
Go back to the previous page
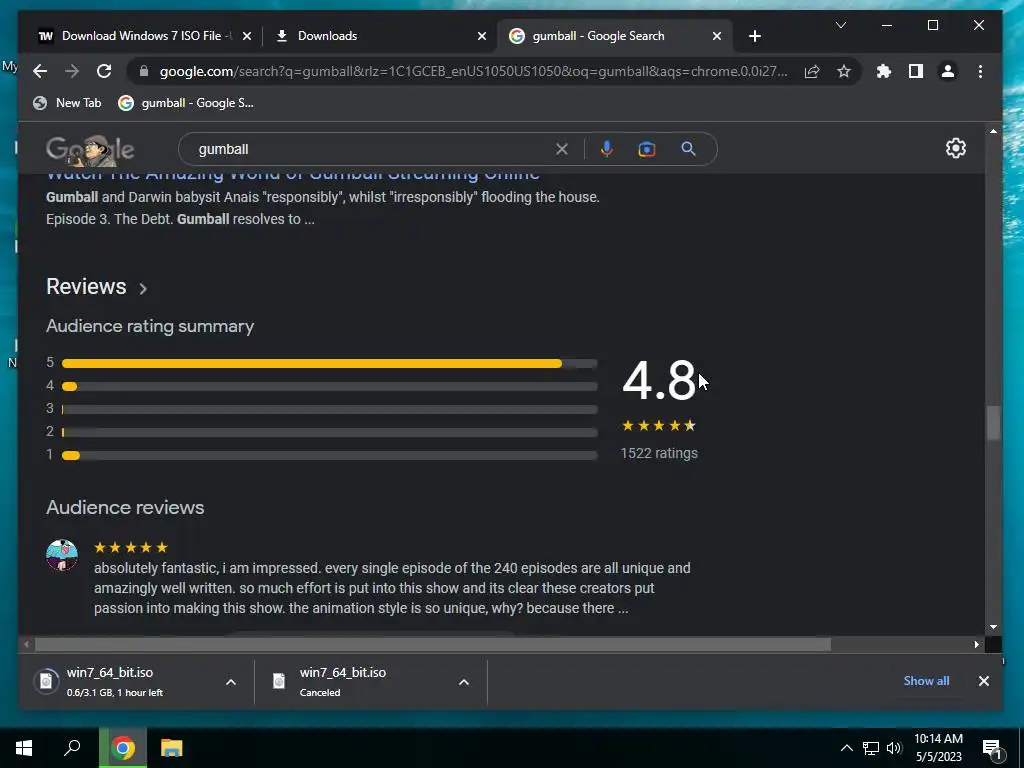click(40, 71)
